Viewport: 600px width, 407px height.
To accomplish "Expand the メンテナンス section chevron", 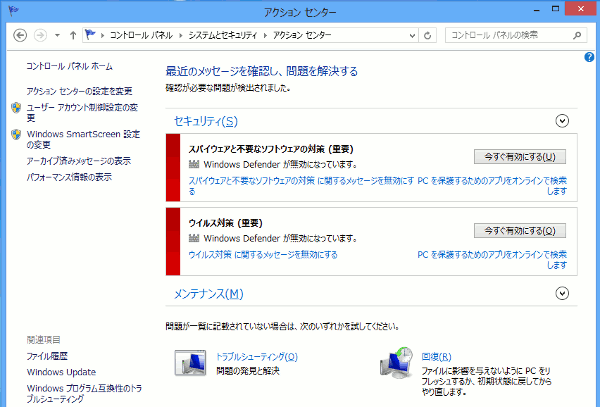I will [562, 294].
